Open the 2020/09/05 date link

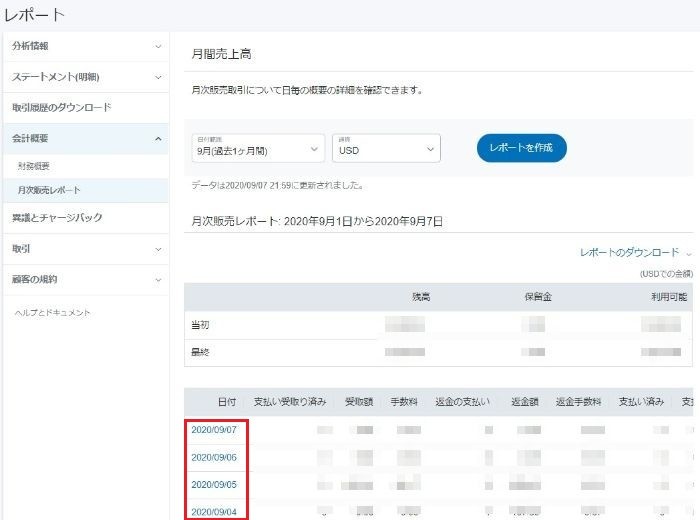click(x=214, y=484)
